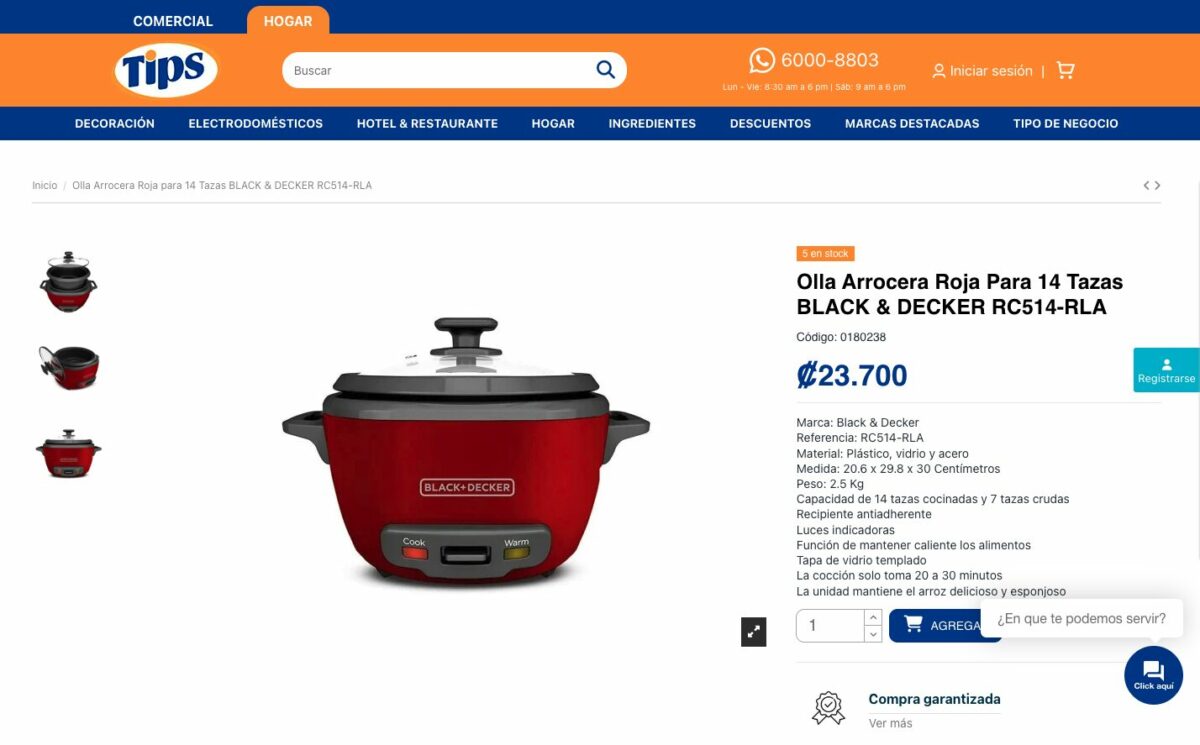This screenshot has height=745, width=1200.
Task: Open the ELECTRODOMÉSTICOS menu
Action: pyautogui.click(x=256, y=123)
